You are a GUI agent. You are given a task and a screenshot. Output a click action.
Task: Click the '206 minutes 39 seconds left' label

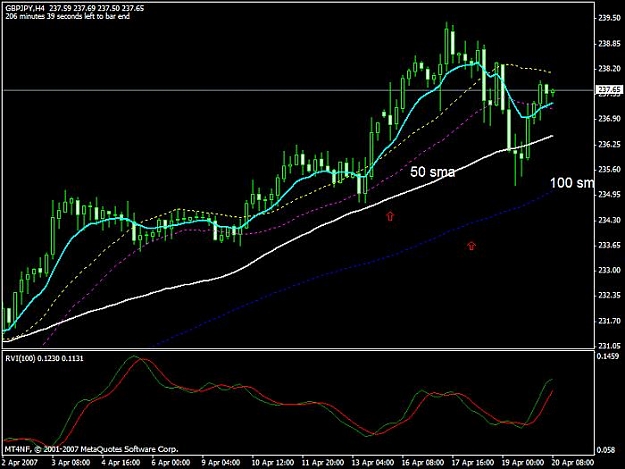(68, 16)
